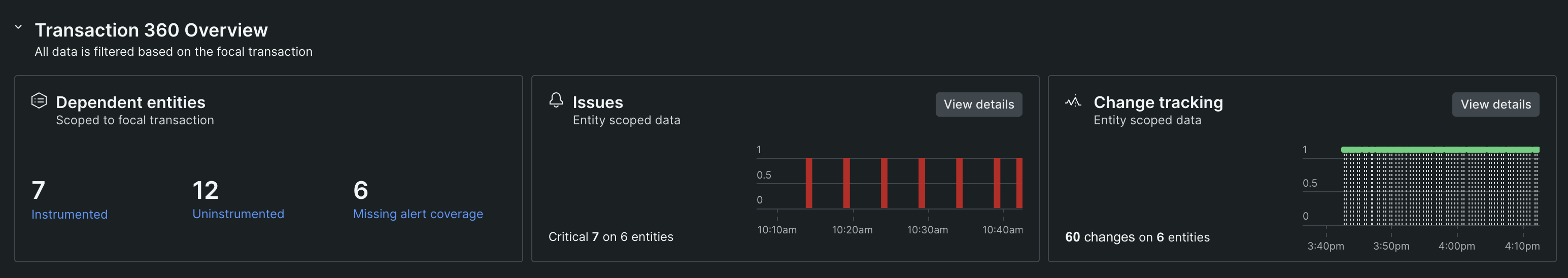Open the Instrumented entities link

[x=70, y=214]
